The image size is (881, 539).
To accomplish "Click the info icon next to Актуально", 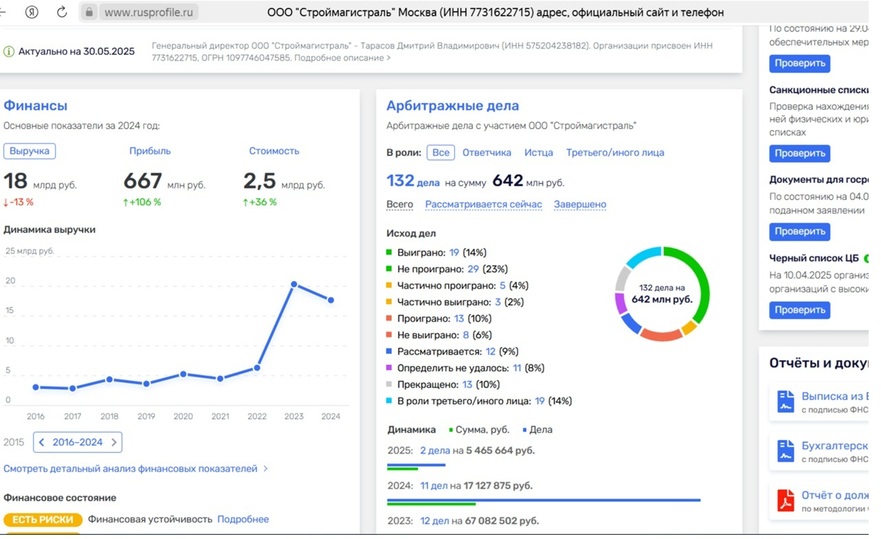I will click(x=8, y=52).
